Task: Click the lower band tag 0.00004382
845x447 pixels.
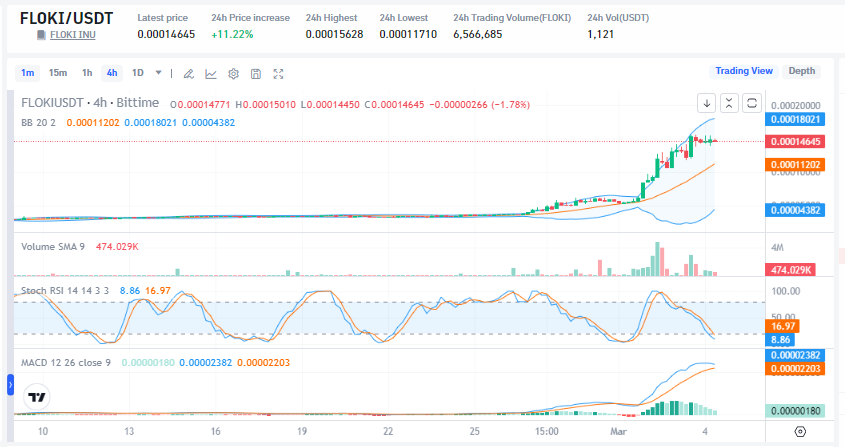Action: (795, 210)
